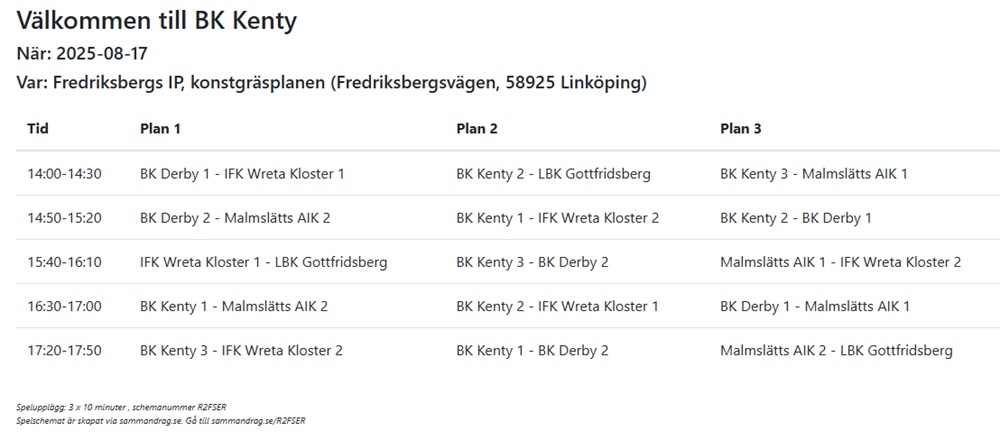Select the 'Tid' column header
The image size is (1000, 440).
(38, 129)
